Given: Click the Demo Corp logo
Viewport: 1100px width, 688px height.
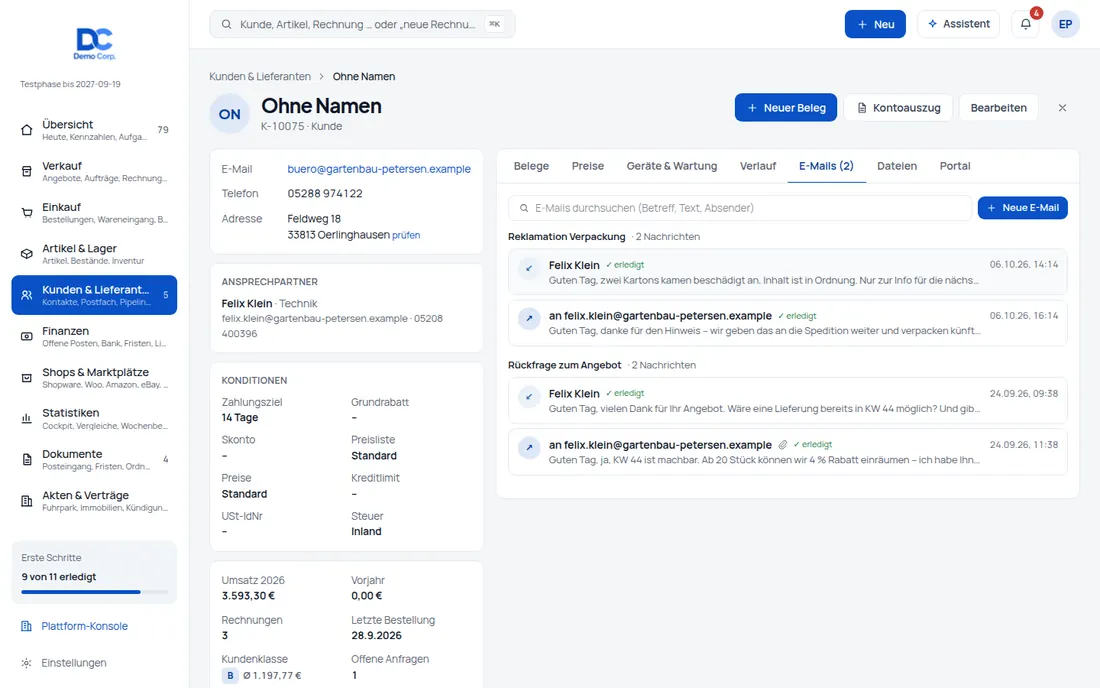Looking at the screenshot, I should pyautogui.click(x=95, y=44).
